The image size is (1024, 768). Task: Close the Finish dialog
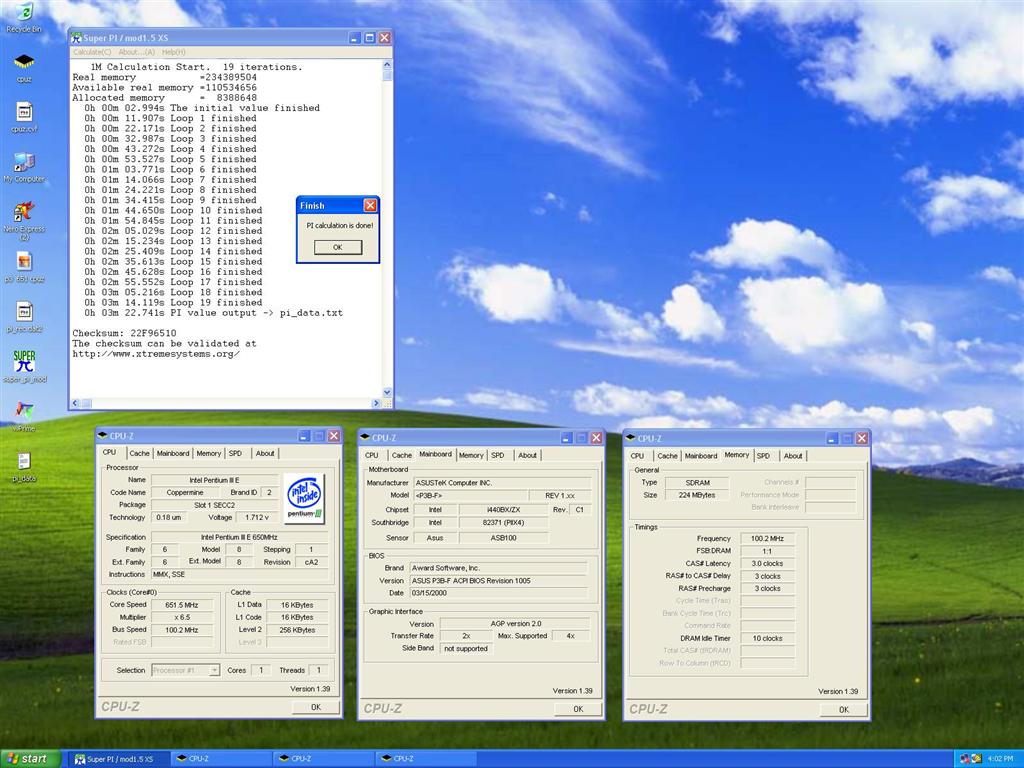[370, 206]
